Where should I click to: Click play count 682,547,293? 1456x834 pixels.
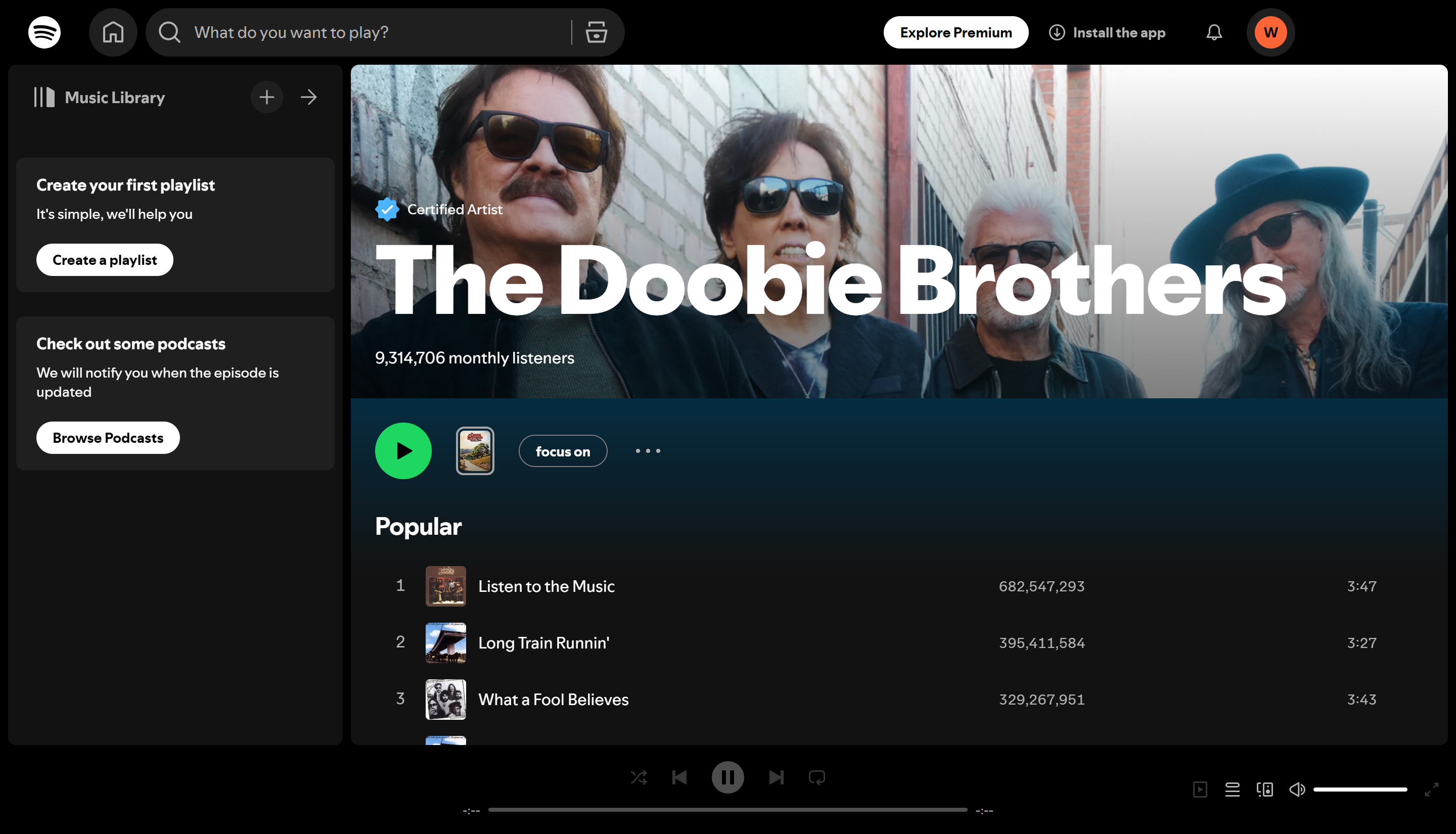(1041, 586)
